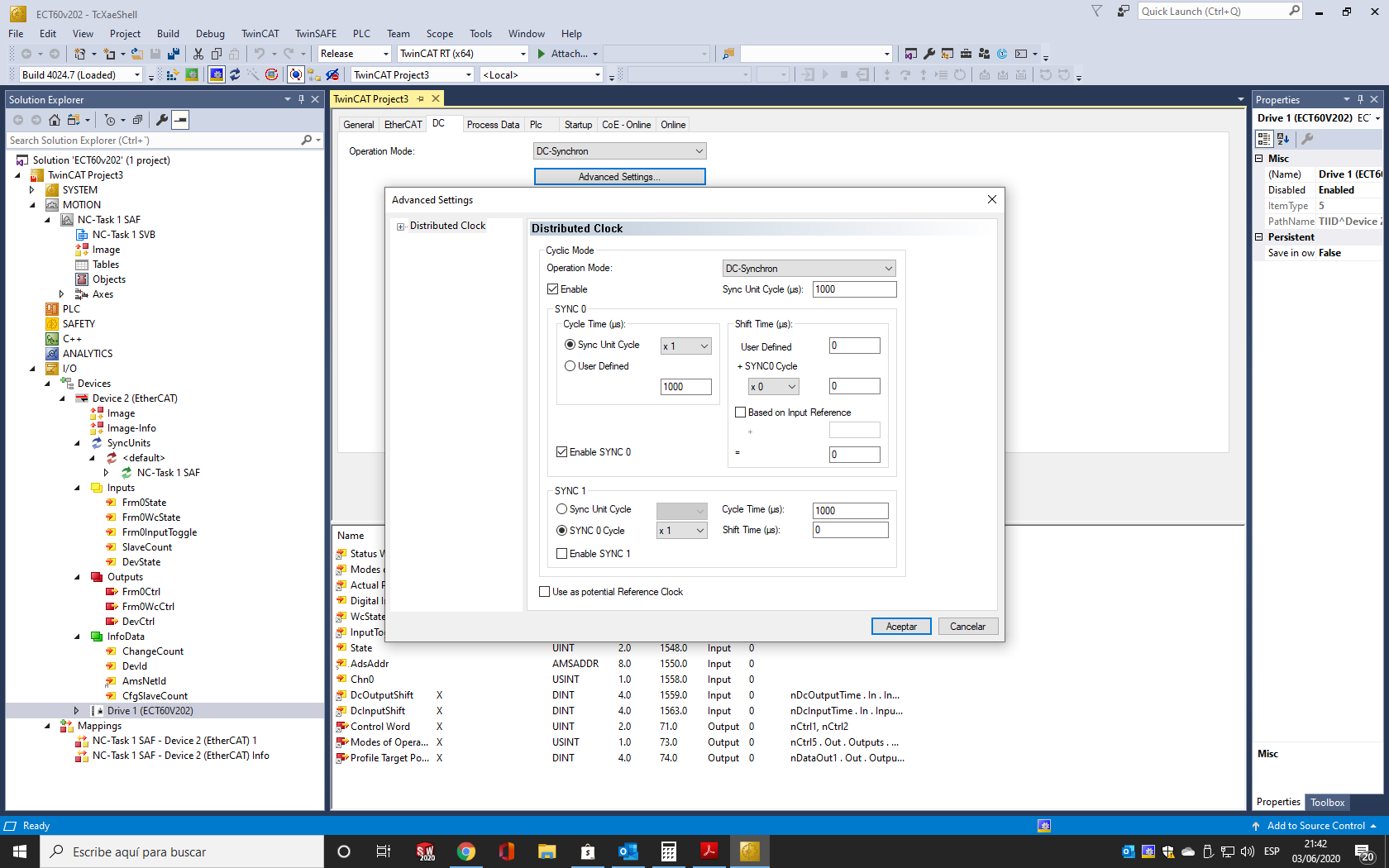Click the Show Sub Items icon
This screenshot has width=1389, height=868.
314,75
